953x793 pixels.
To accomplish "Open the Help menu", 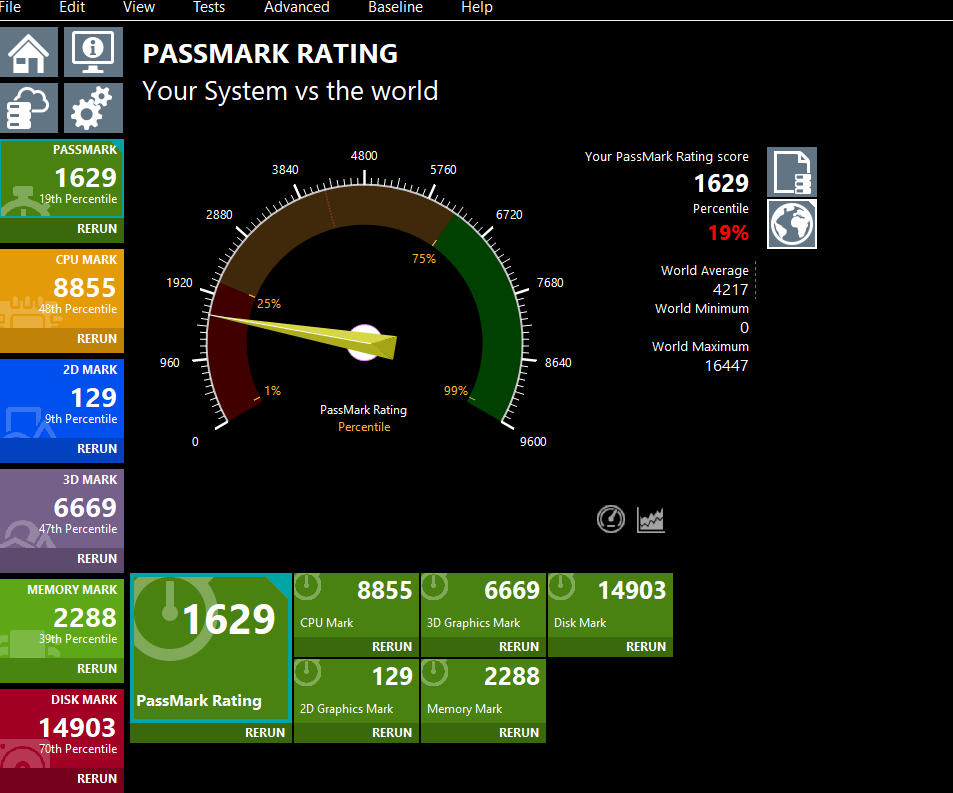I will click(x=477, y=7).
